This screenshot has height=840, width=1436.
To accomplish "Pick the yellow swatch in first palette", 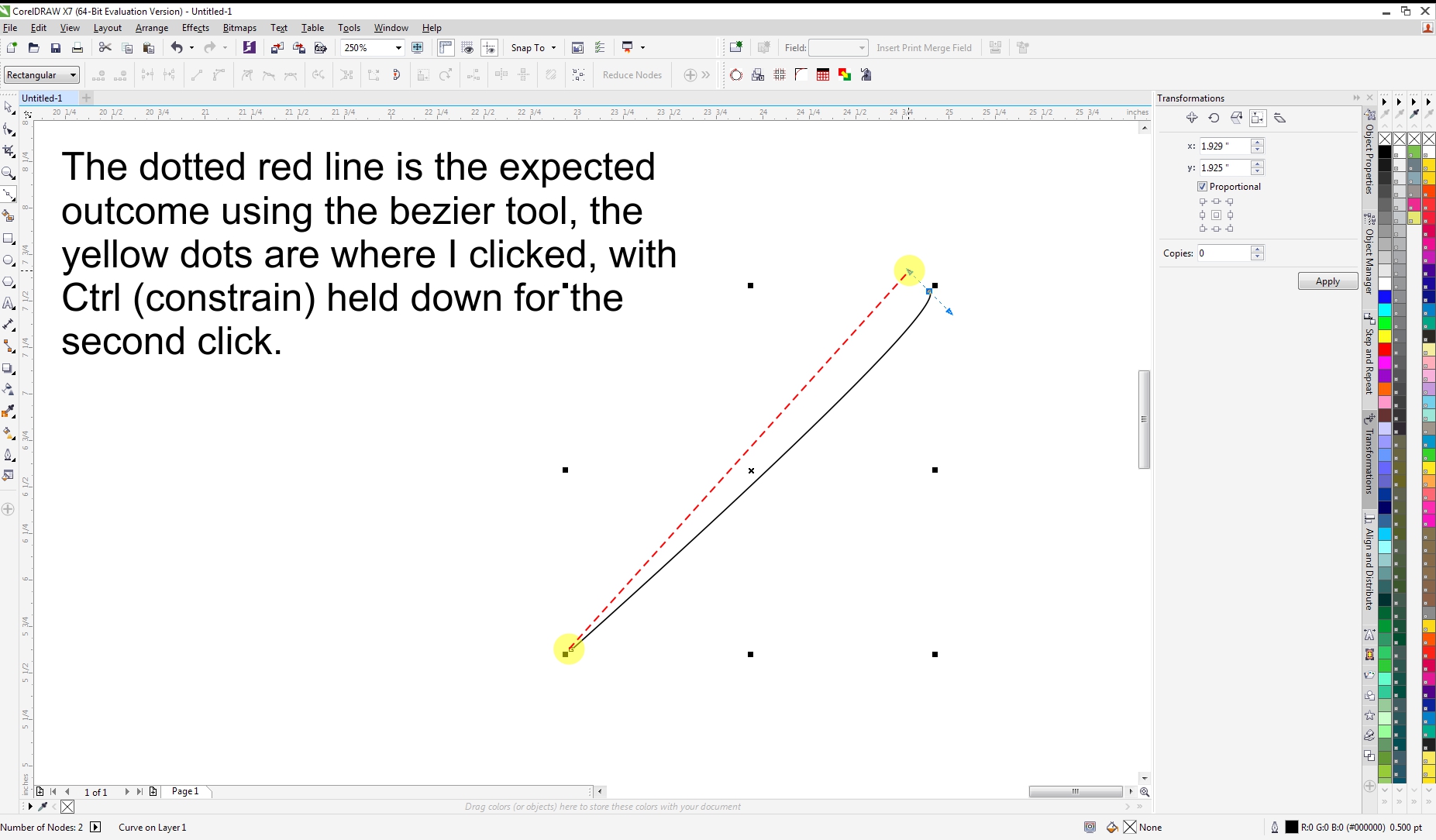I will (x=1385, y=336).
